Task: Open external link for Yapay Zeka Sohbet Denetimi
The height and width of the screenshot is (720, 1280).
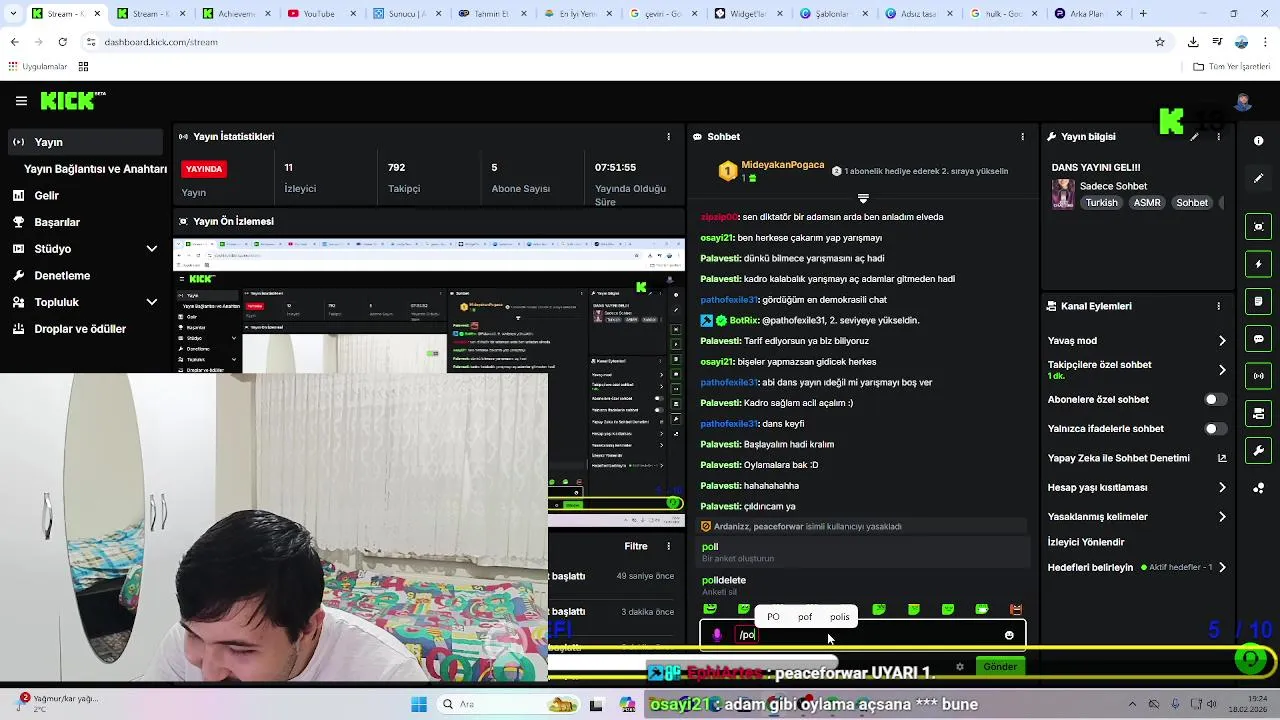Action: tap(1222, 458)
